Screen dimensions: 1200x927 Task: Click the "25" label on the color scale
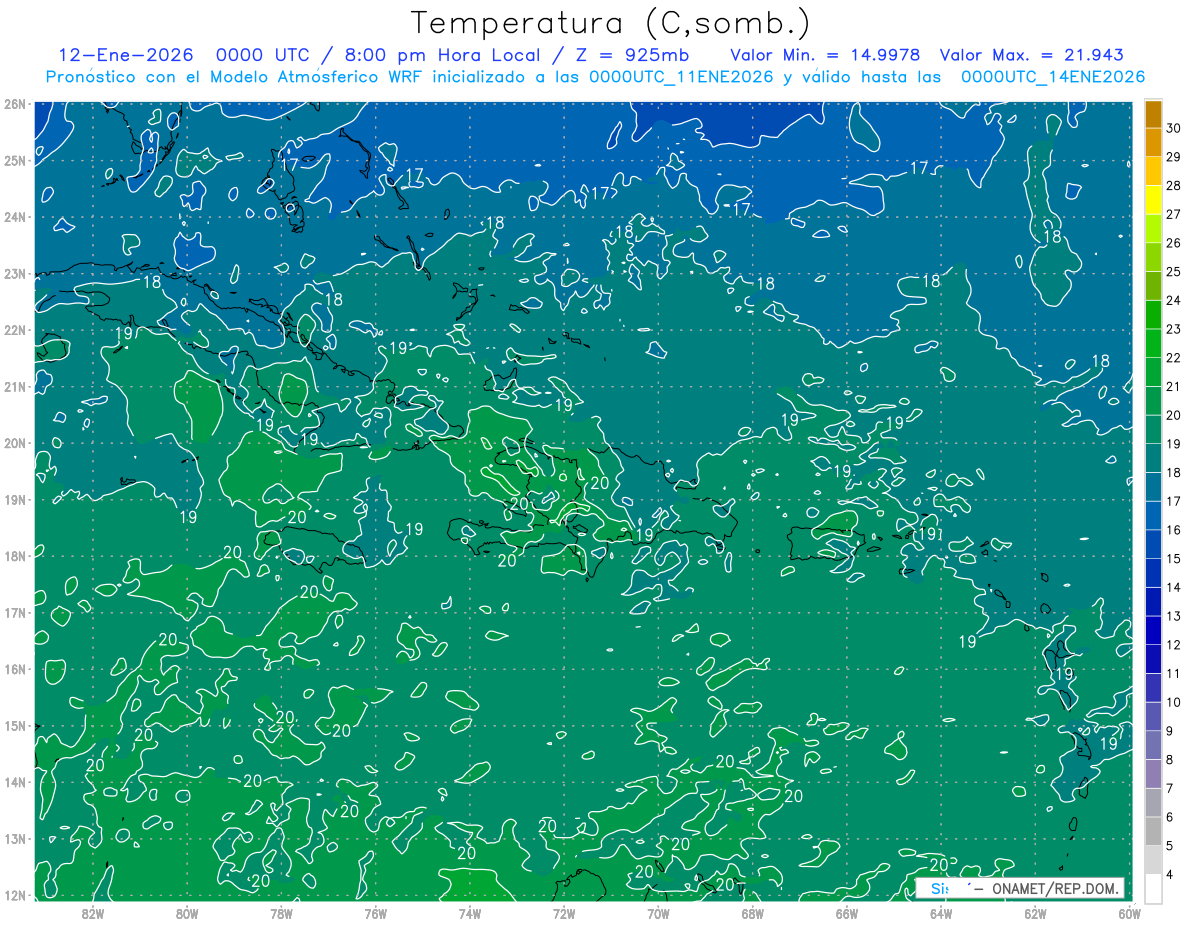point(1174,272)
